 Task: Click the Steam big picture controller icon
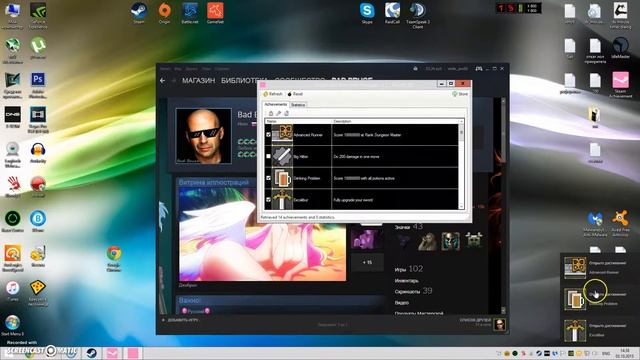[x=479, y=69]
